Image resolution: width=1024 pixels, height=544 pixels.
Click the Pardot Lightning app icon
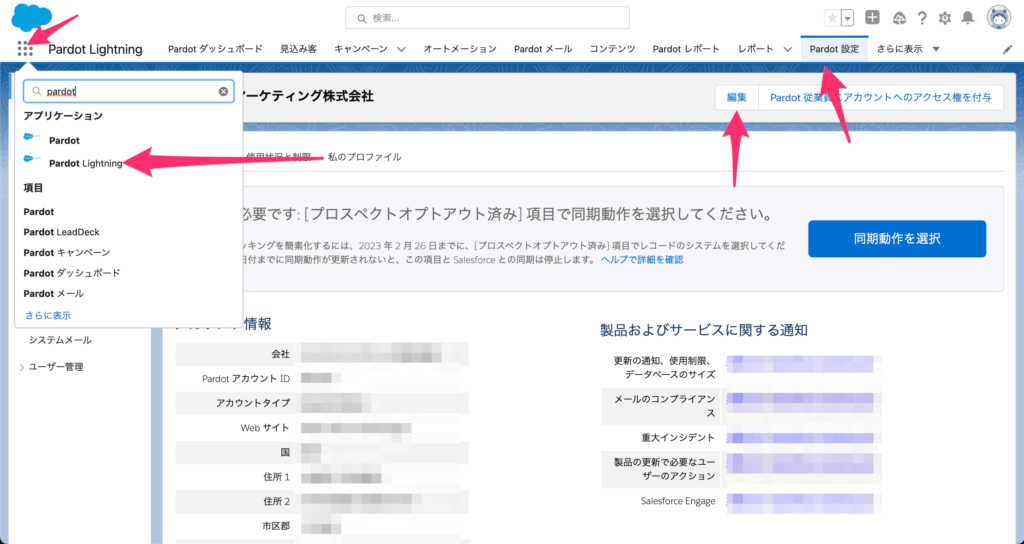click(31, 159)
